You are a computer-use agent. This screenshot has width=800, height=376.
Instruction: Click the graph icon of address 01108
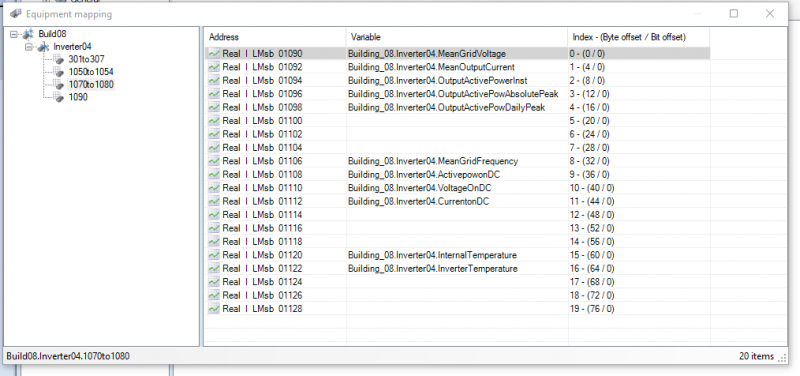point(214,174)
